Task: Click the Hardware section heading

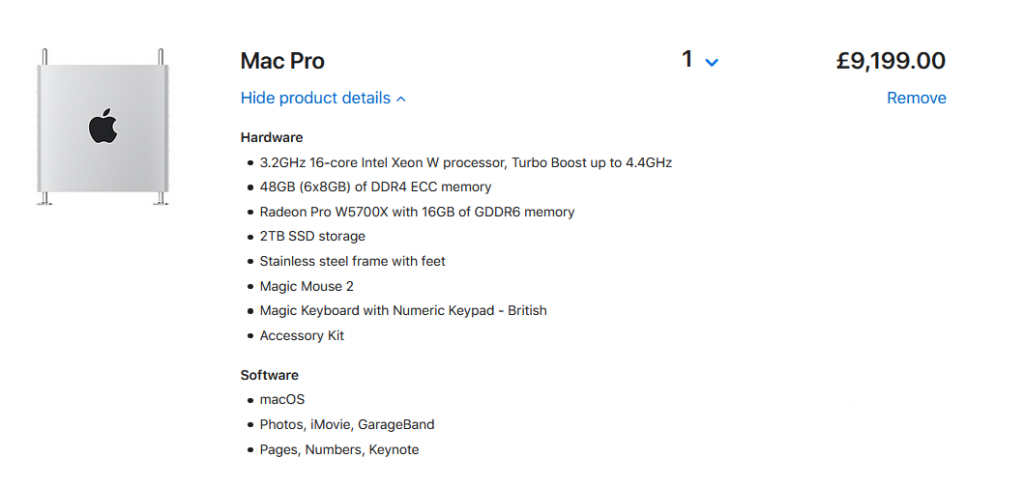Action: point(272,138)
